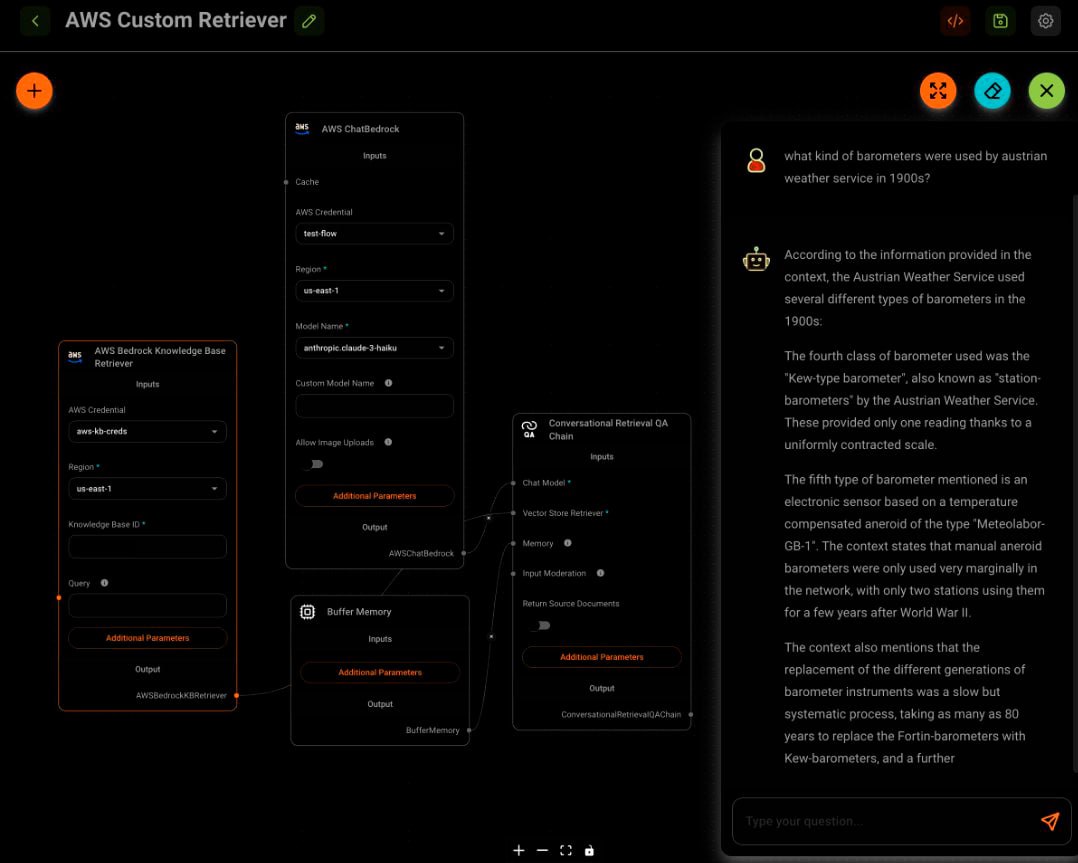Toggle Allow Image Uploads switch
Image resolution: width=1078 pixels, height=863 pixels.
314,464
